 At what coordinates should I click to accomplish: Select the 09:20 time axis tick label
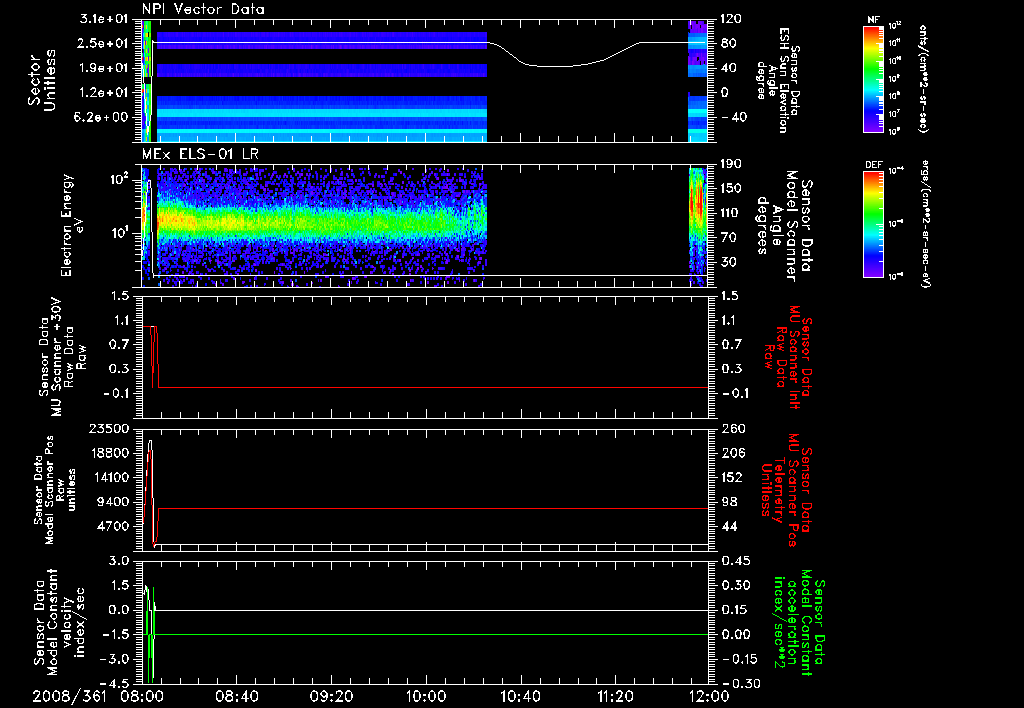click(331, 695)
